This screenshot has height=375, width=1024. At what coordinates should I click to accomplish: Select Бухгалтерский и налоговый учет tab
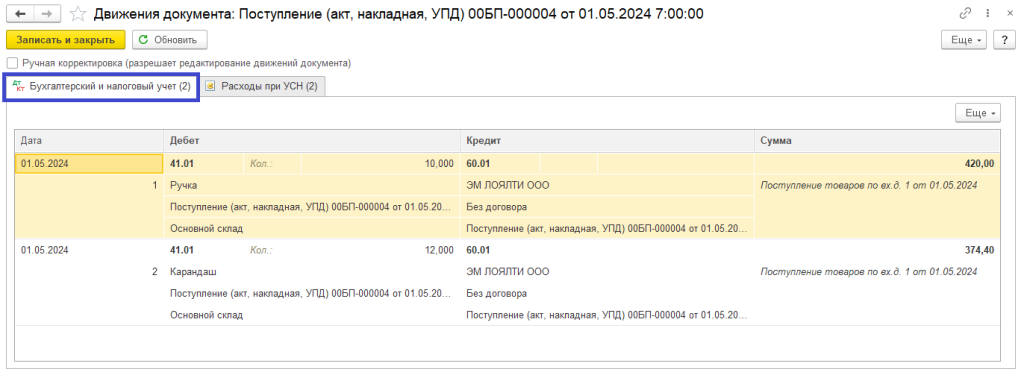[102, 87]
